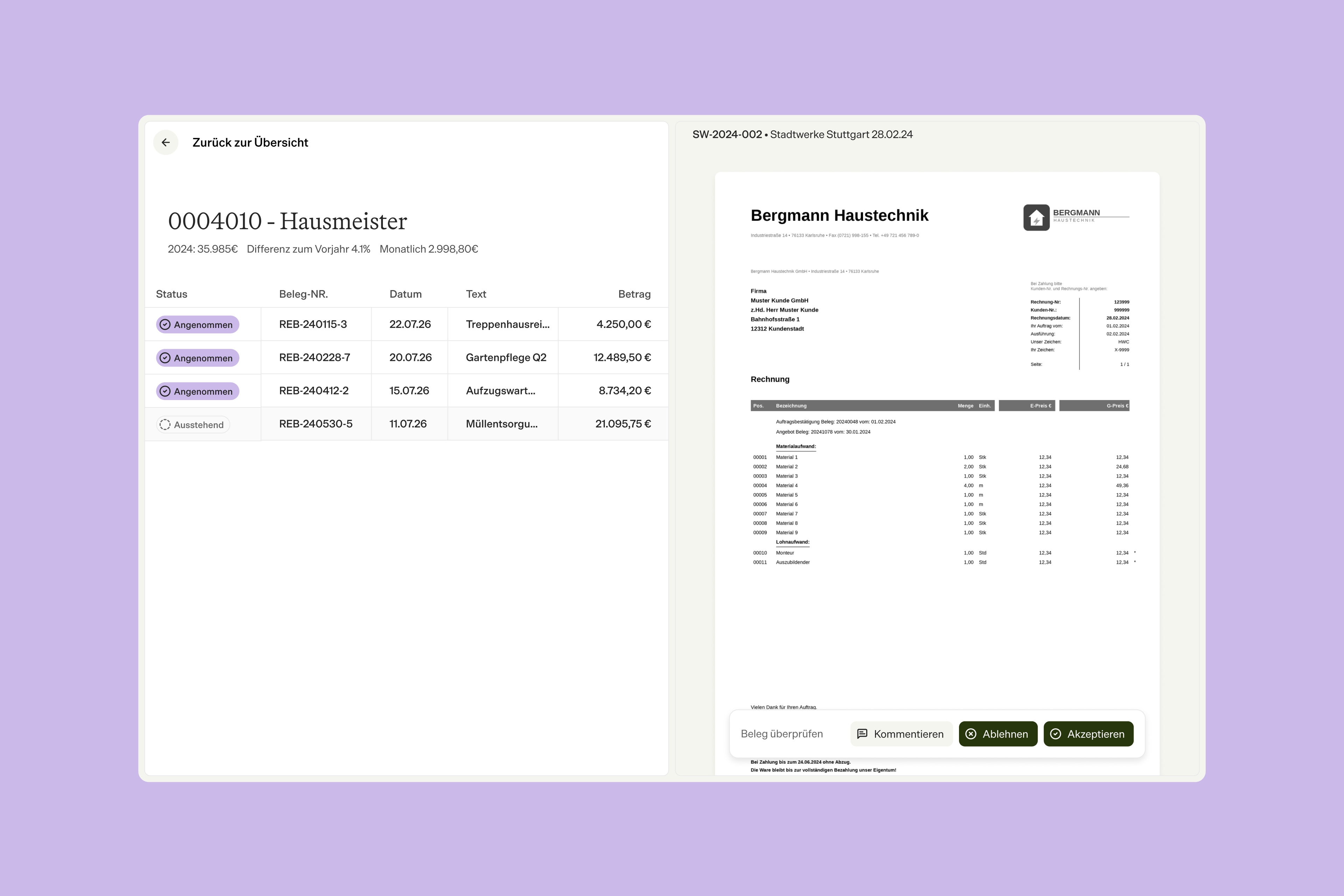This screenshot has height=896, width=1344.
Task: Click the Betrag column header
Action: (634, 294)
